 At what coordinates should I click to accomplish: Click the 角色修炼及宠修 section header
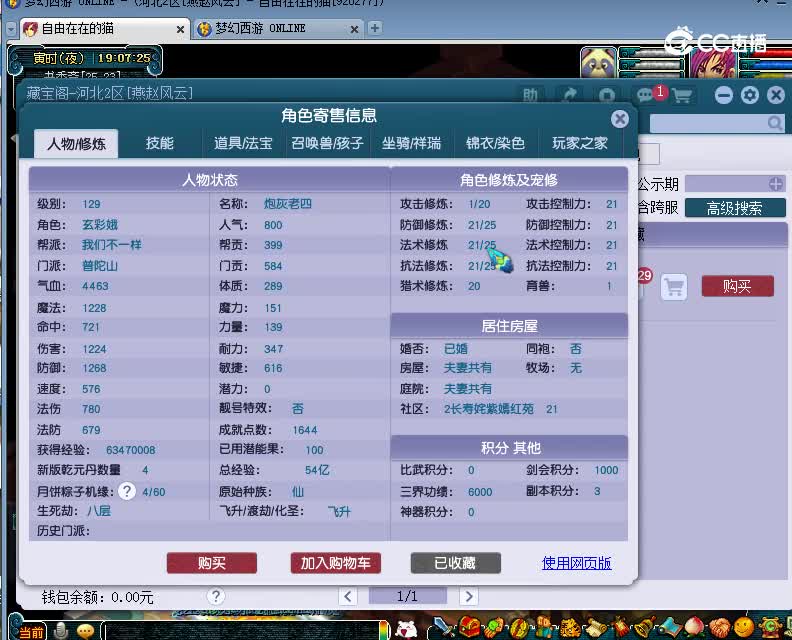point(509,180)
